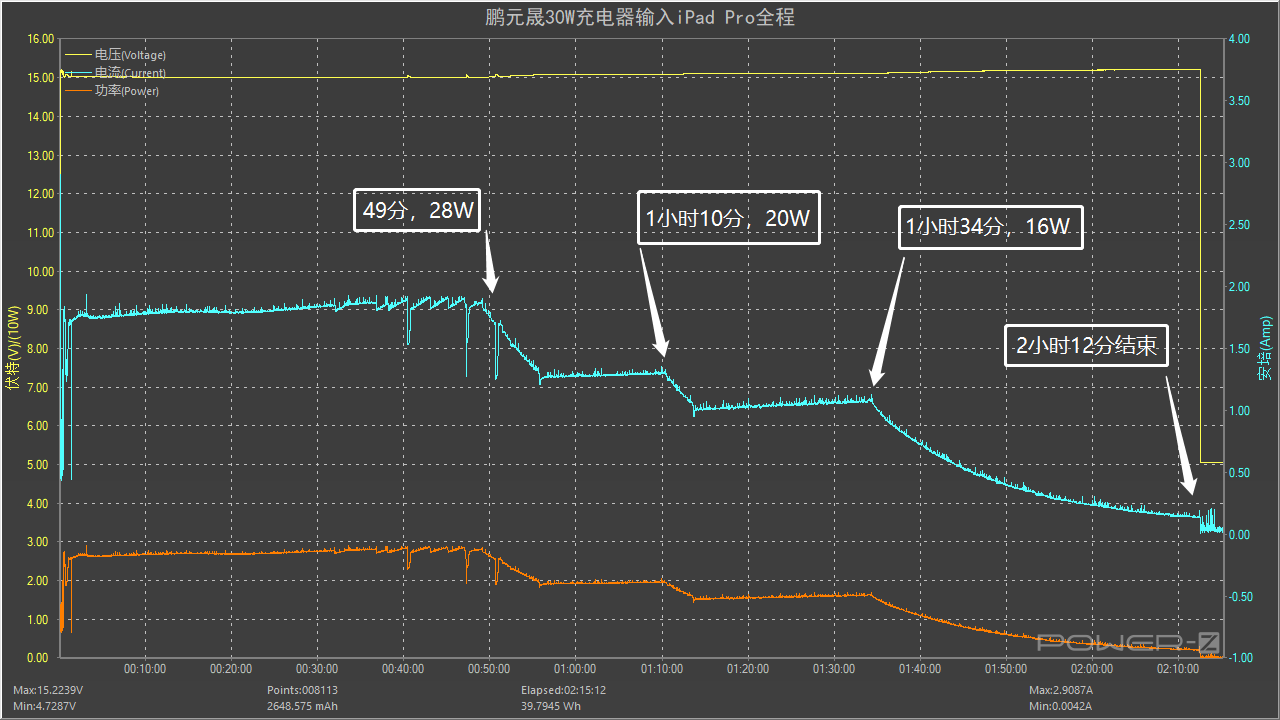
Task: Click the chart title 鹏元晟30W充电器输入iPad Pro全程
Action: (x=639, y=17)
